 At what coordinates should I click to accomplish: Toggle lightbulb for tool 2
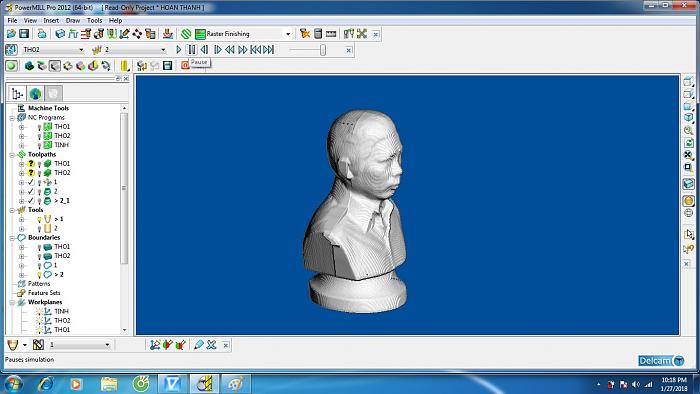point(39,228)
